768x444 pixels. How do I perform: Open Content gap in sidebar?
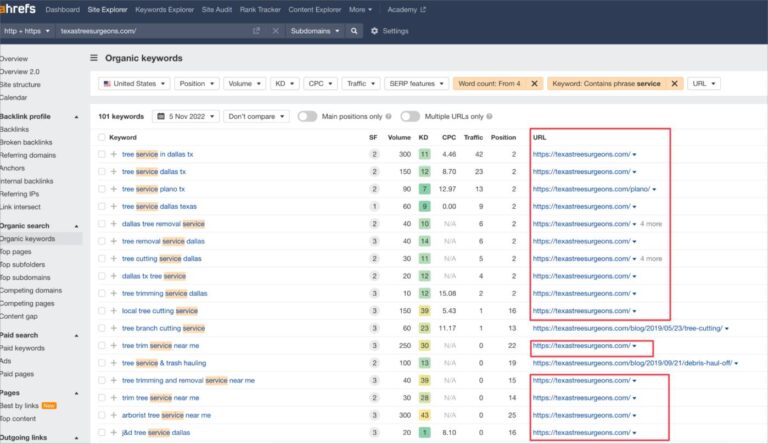point(19,316)
